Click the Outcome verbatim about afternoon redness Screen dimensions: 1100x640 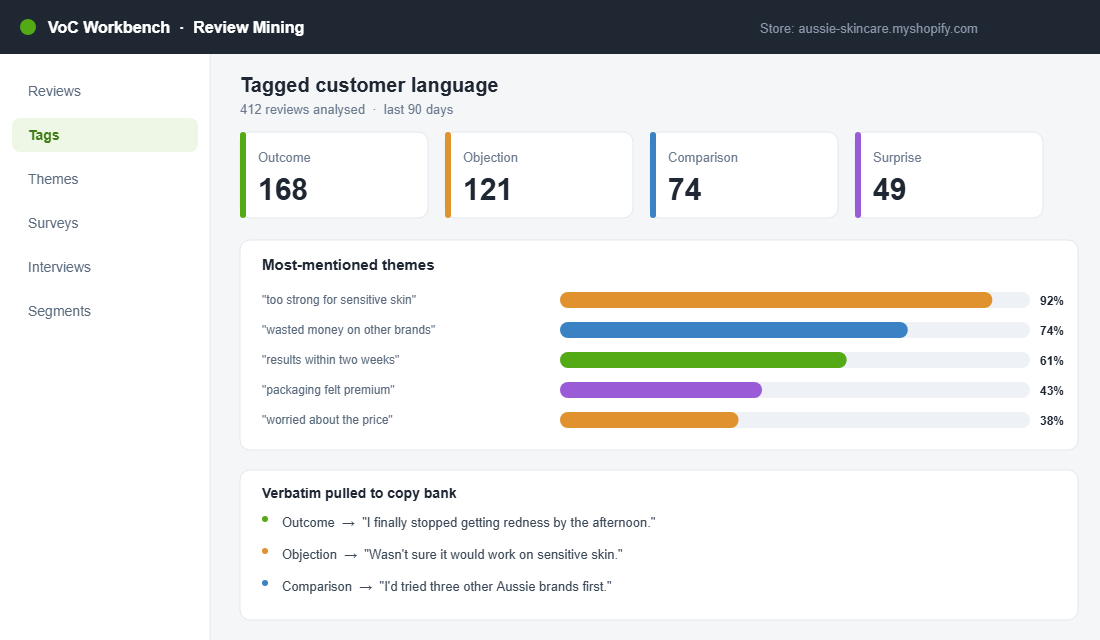[469, 523]
